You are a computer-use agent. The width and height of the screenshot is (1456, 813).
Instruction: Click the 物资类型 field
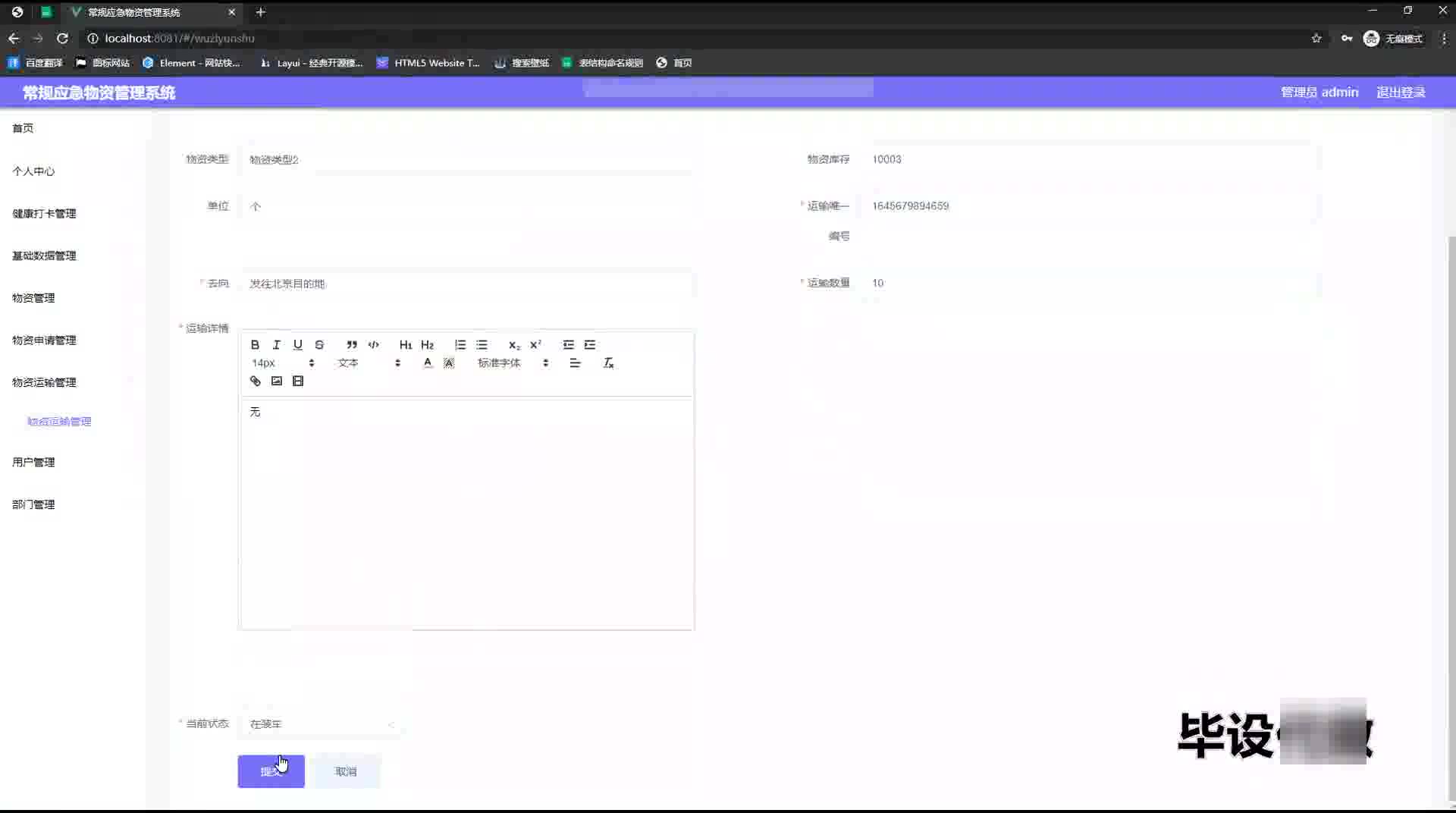pyautogui.click(x=466, y=159)
